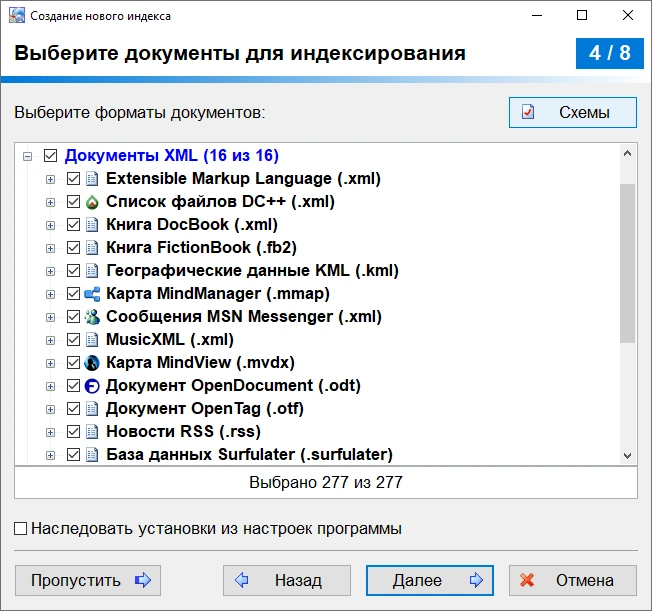The height and width of the screenshot is (611, 652).
Task: Expand Книга FictionBook (.fb2) node
Action: coord(50,248)
